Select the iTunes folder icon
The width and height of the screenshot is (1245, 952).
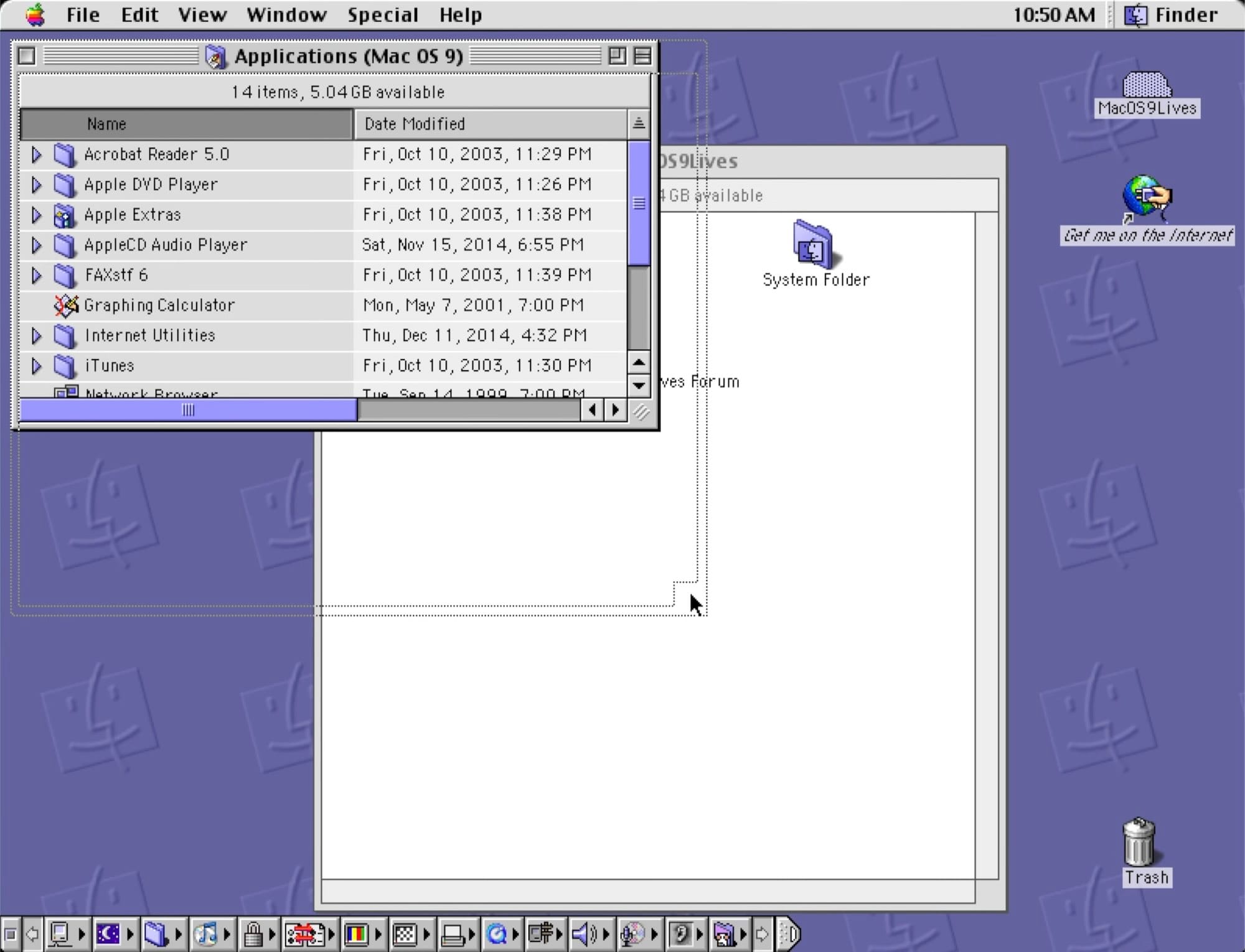point(64,366)
